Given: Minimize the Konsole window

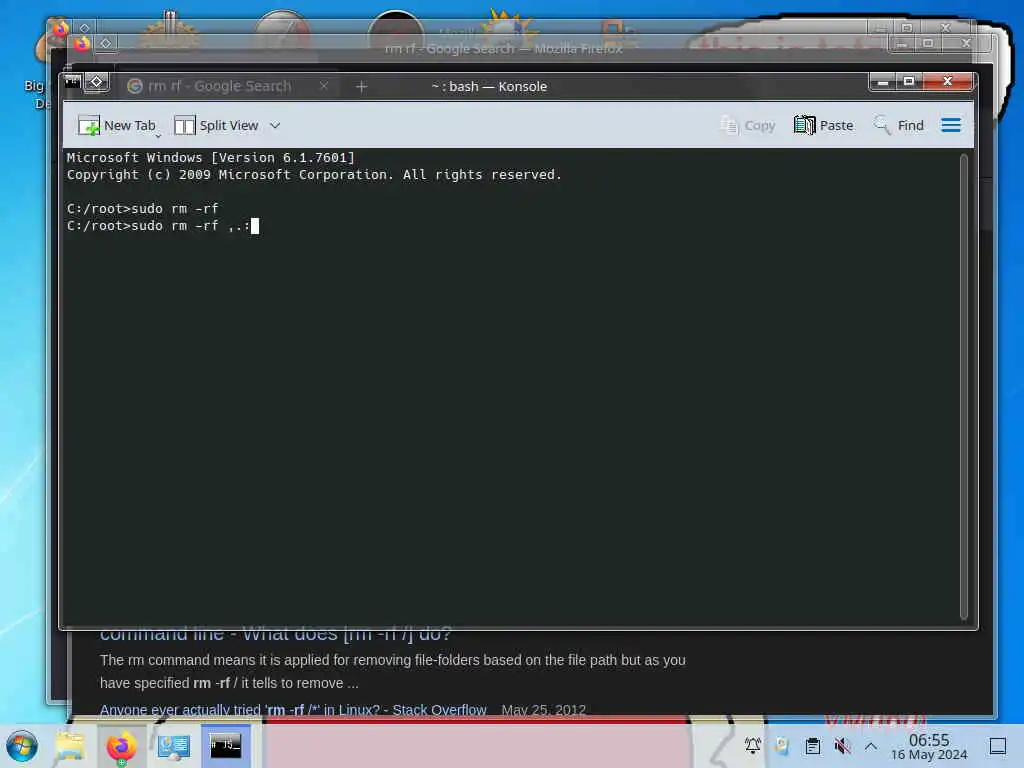Looking at the screenshot, I should coord(883,82).
